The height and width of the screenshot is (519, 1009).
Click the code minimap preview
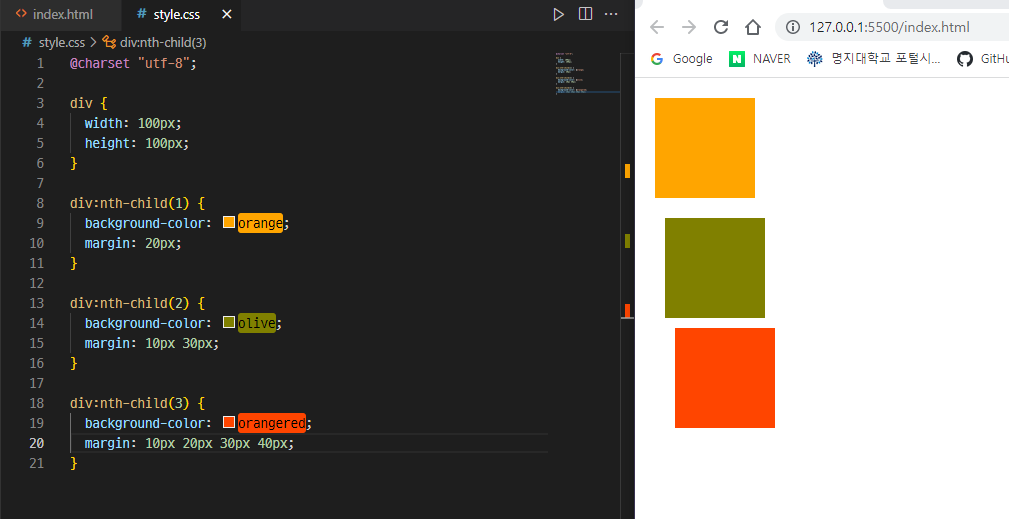pos(587,74)
